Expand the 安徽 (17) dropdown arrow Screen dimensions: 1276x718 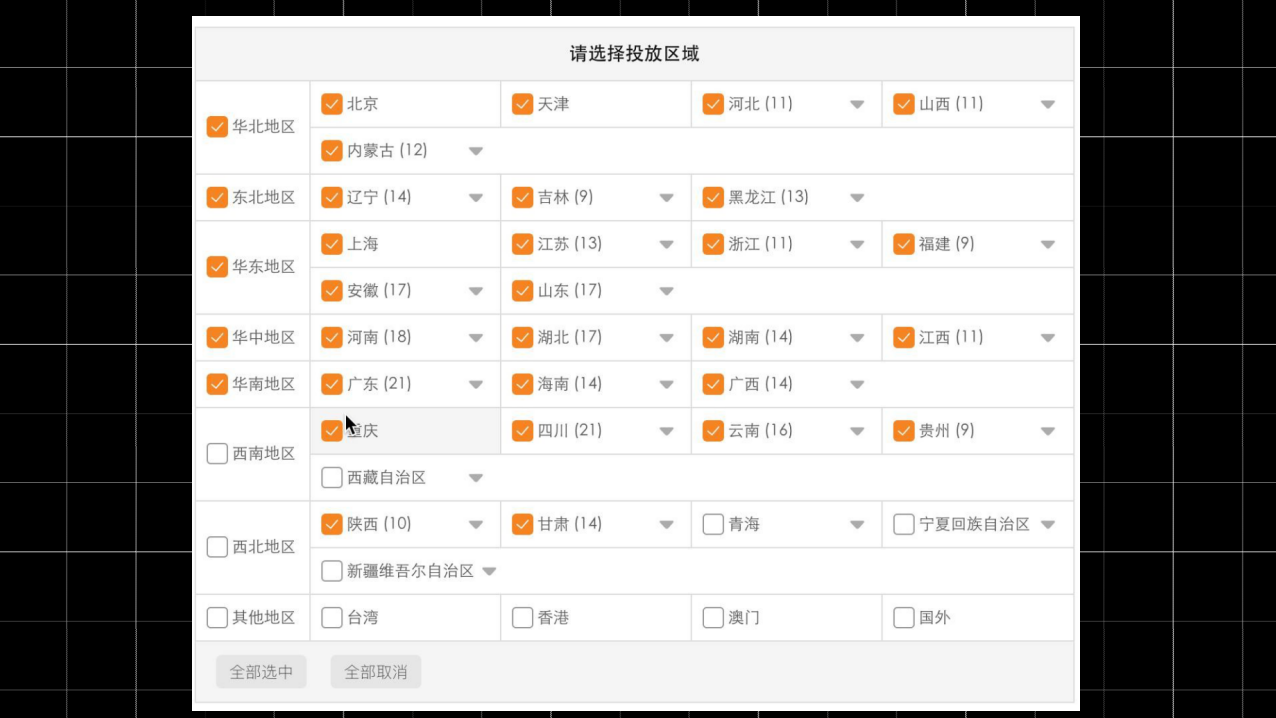click(x=476, y=292)
